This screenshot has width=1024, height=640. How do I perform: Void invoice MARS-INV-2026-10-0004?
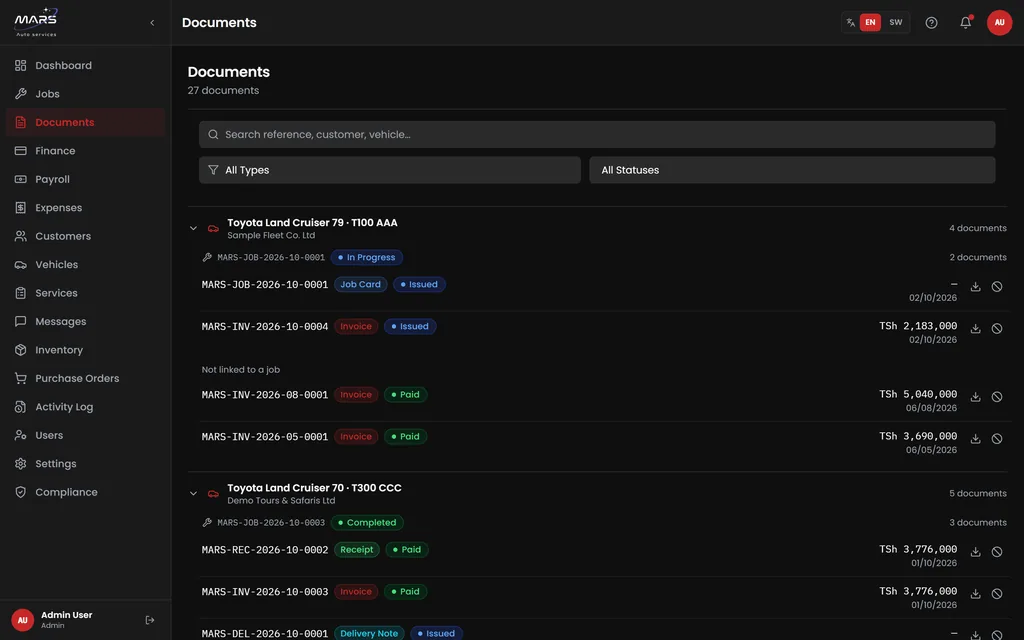click(997, 328)
